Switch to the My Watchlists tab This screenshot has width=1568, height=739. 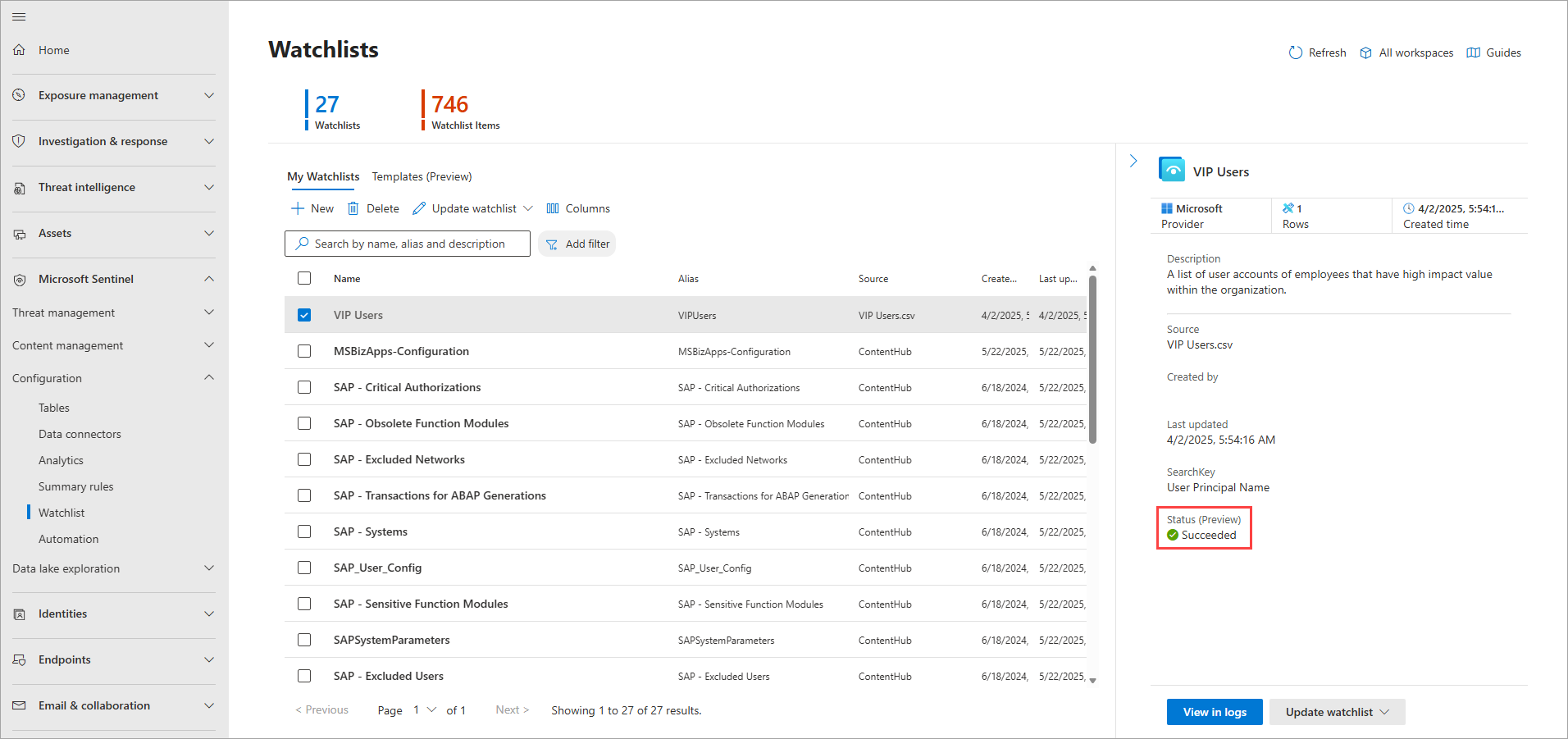pyautogui.click(x=323, y=176)
